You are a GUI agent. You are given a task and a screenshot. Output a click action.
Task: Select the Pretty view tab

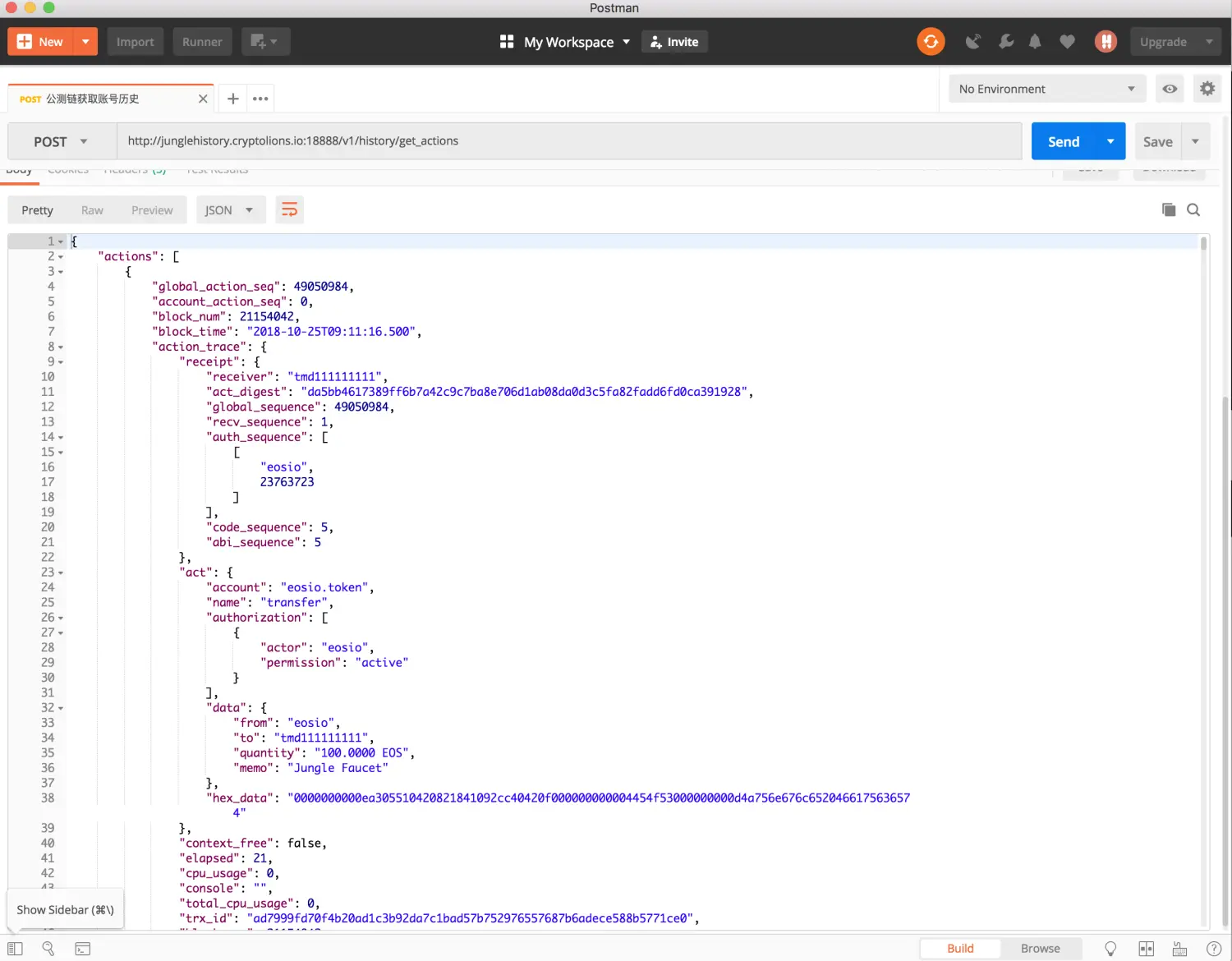tap(37, 210)
